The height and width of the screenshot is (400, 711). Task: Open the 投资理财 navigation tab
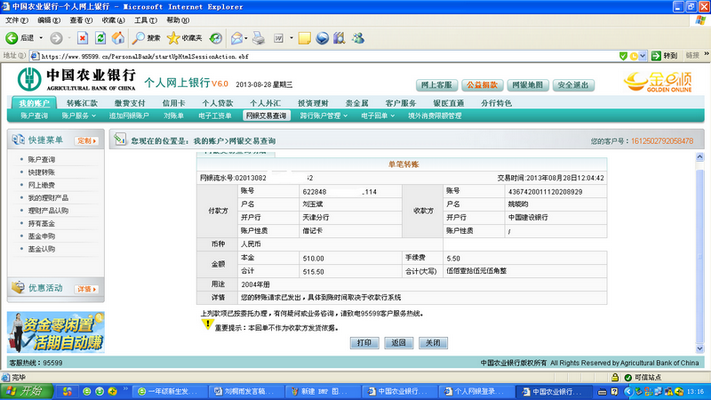coord(314,103)
